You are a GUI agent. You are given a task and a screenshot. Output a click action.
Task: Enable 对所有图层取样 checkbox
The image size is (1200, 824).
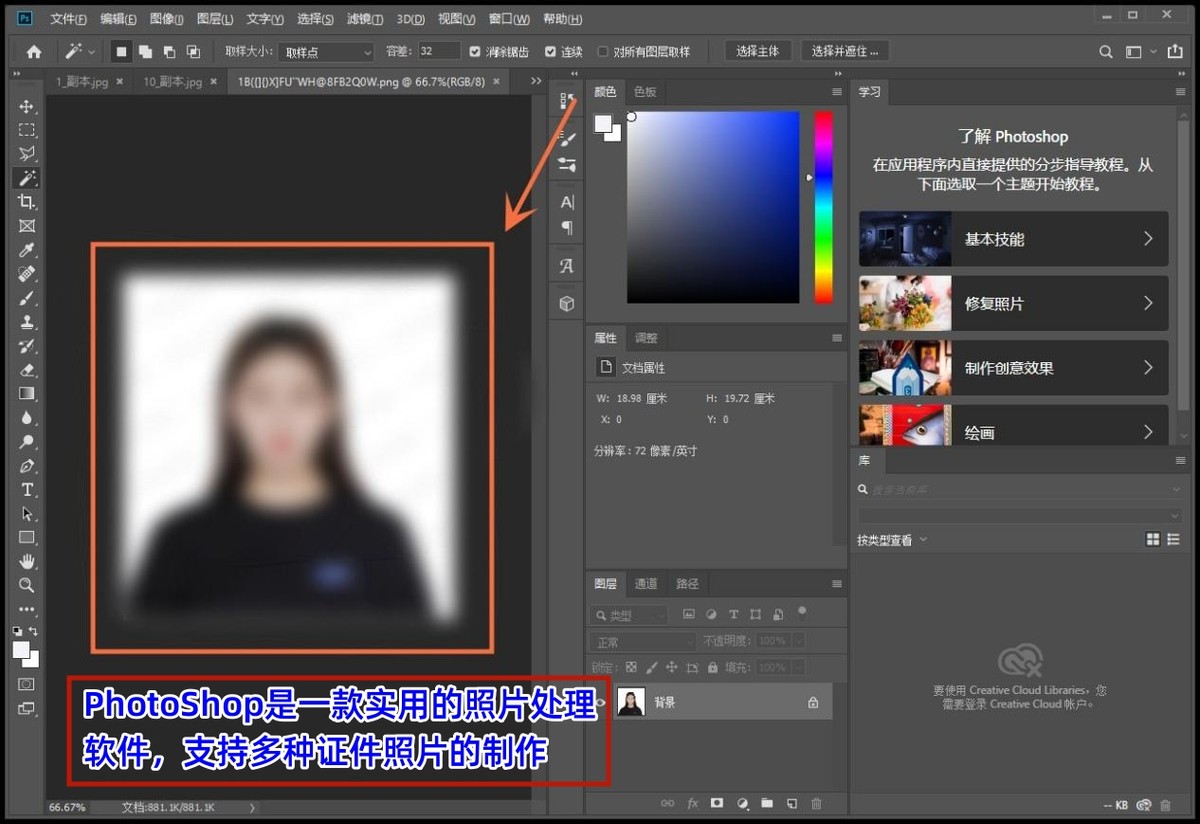pos(604,52)
